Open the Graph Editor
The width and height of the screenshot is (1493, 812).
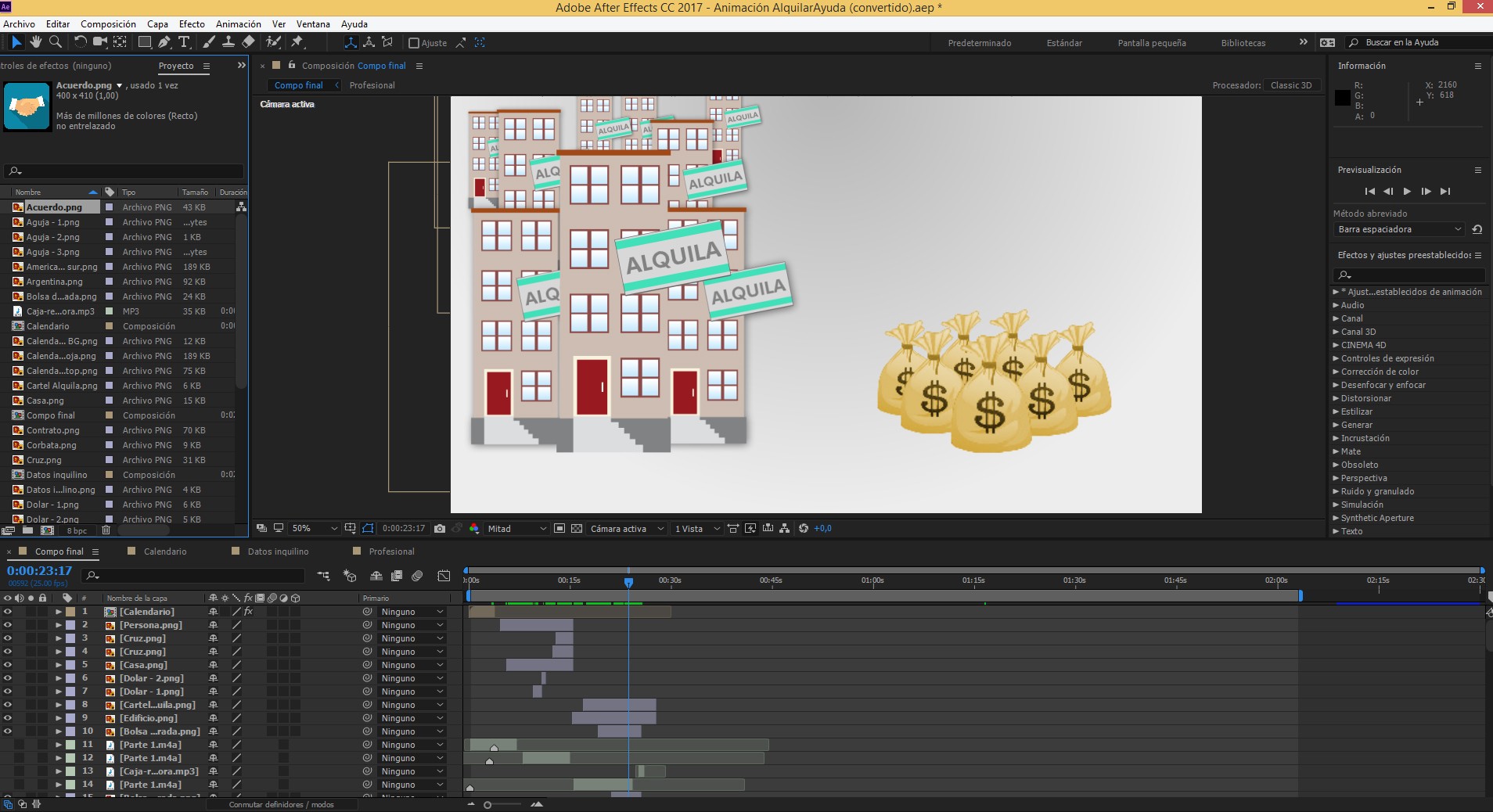444,576
